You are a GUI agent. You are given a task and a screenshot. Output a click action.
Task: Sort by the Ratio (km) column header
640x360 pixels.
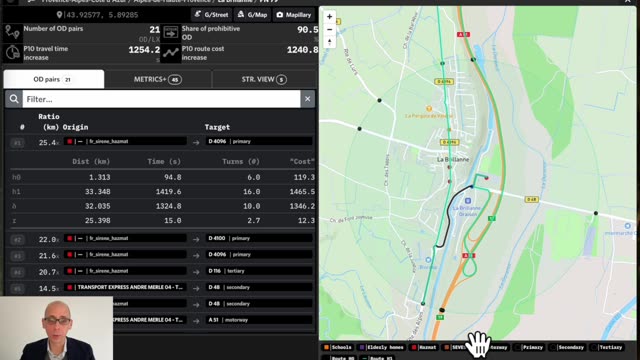pyautogui.click(x=49, y=122)
